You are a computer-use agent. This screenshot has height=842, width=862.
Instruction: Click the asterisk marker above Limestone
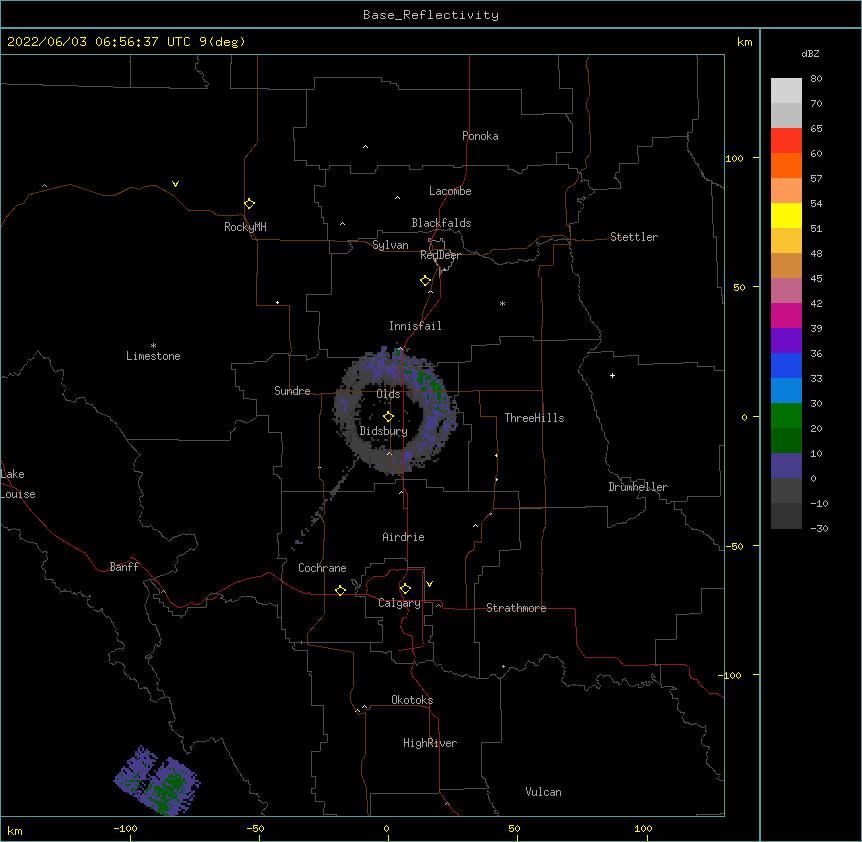pos(153,345)
